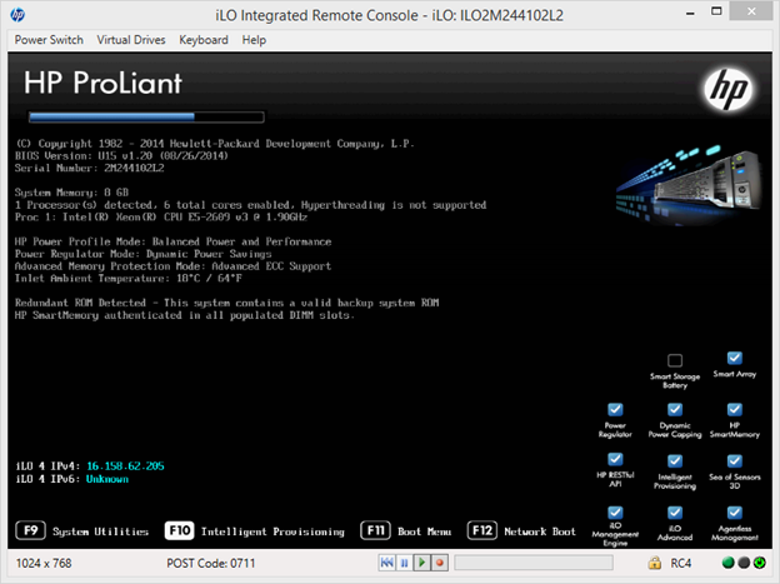Open the Help menu

coord(254,40)
